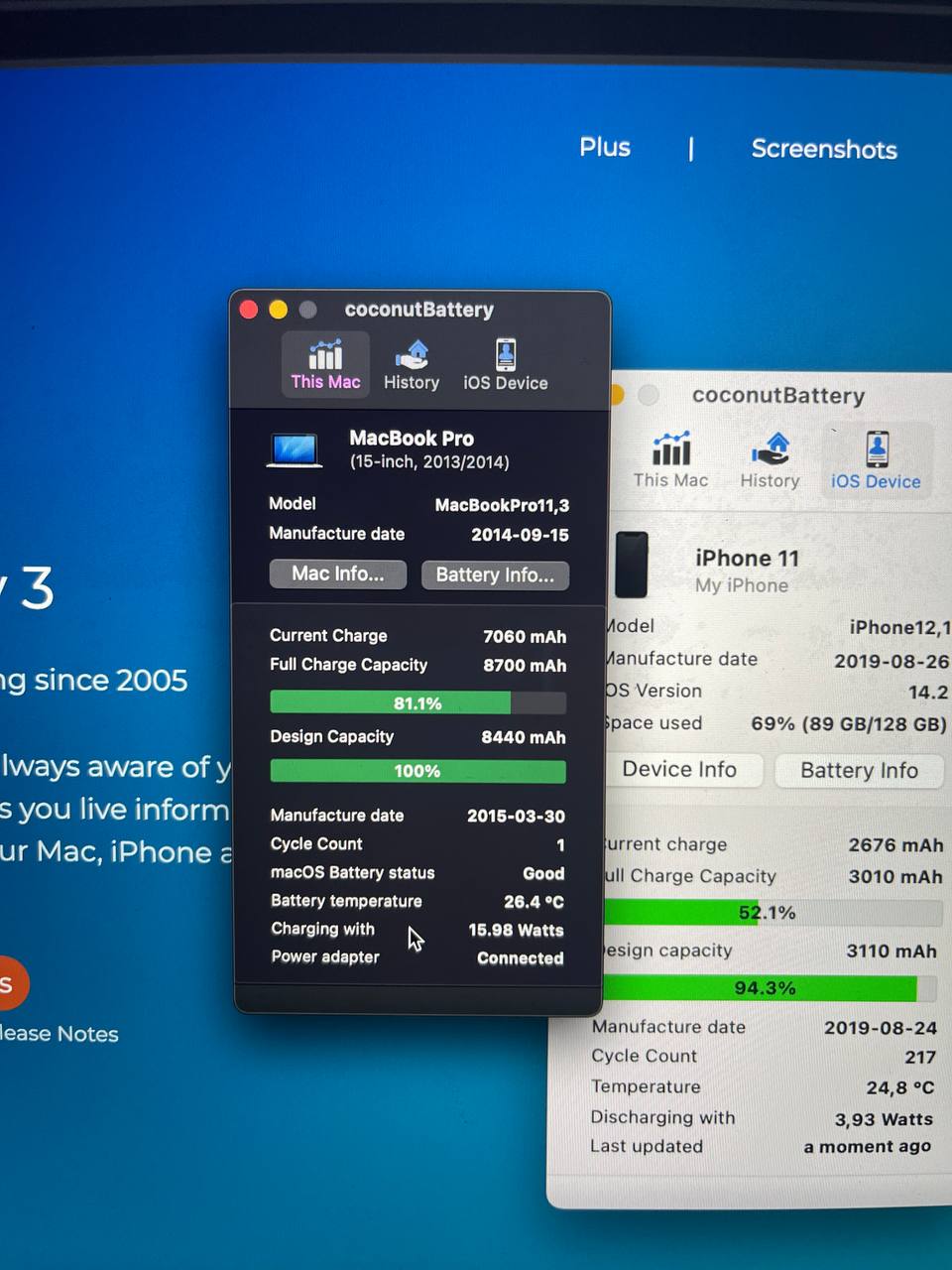Click the "8440 mAh" design capacity value

[524, 737]
